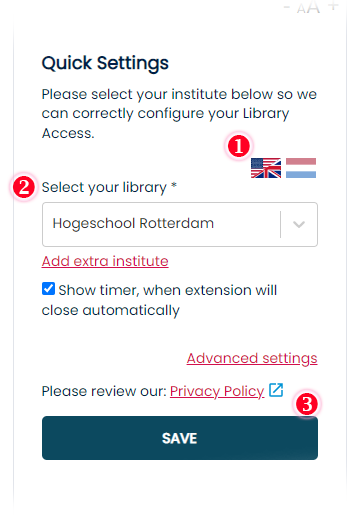Click the red number 3 annotation marker
Viewport: 360px width, 516px height.
(x=307, y=404)
